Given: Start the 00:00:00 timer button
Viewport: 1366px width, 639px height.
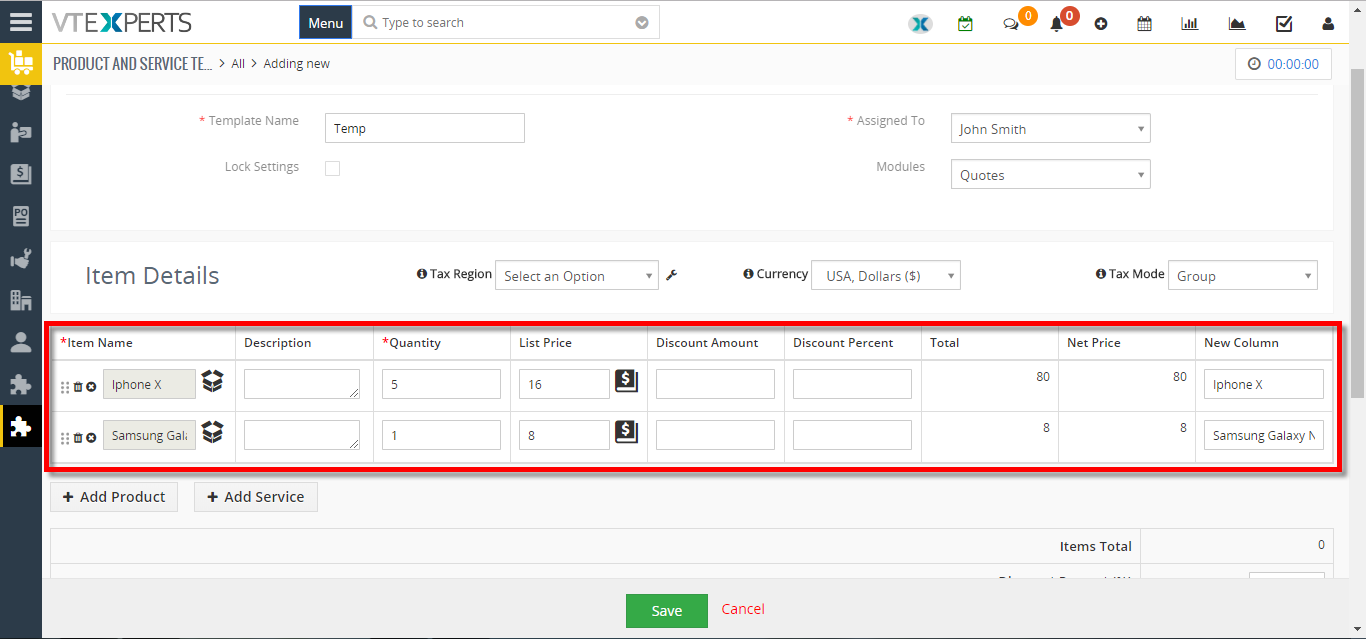Looking at the screenshot, I should point(1283,64).
